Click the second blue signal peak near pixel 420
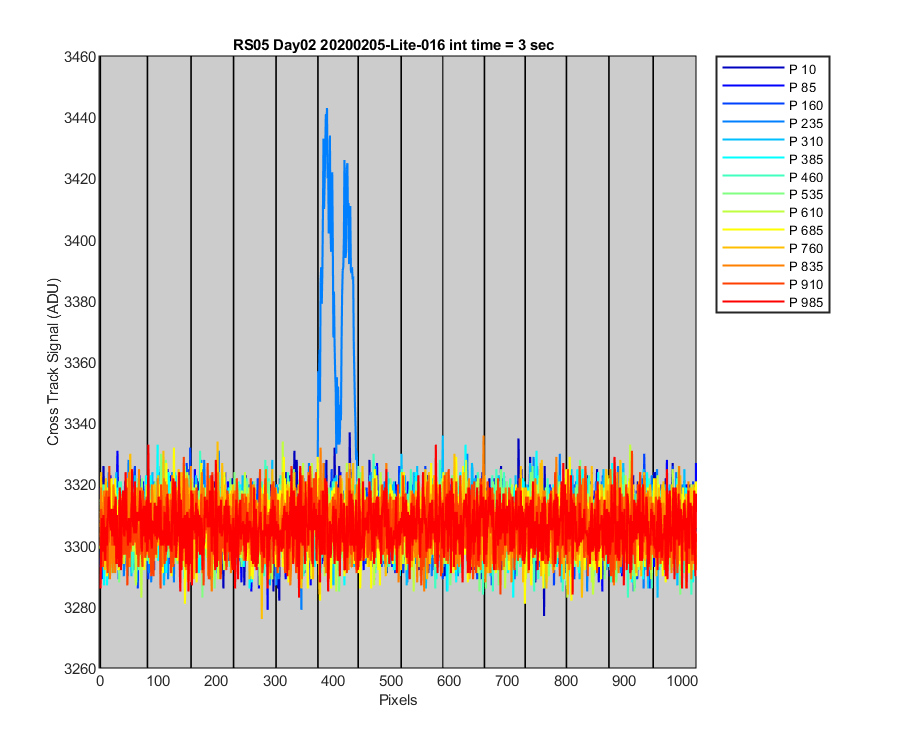The image size is (900, 750). pyautogui.click(x=345, y=163)
